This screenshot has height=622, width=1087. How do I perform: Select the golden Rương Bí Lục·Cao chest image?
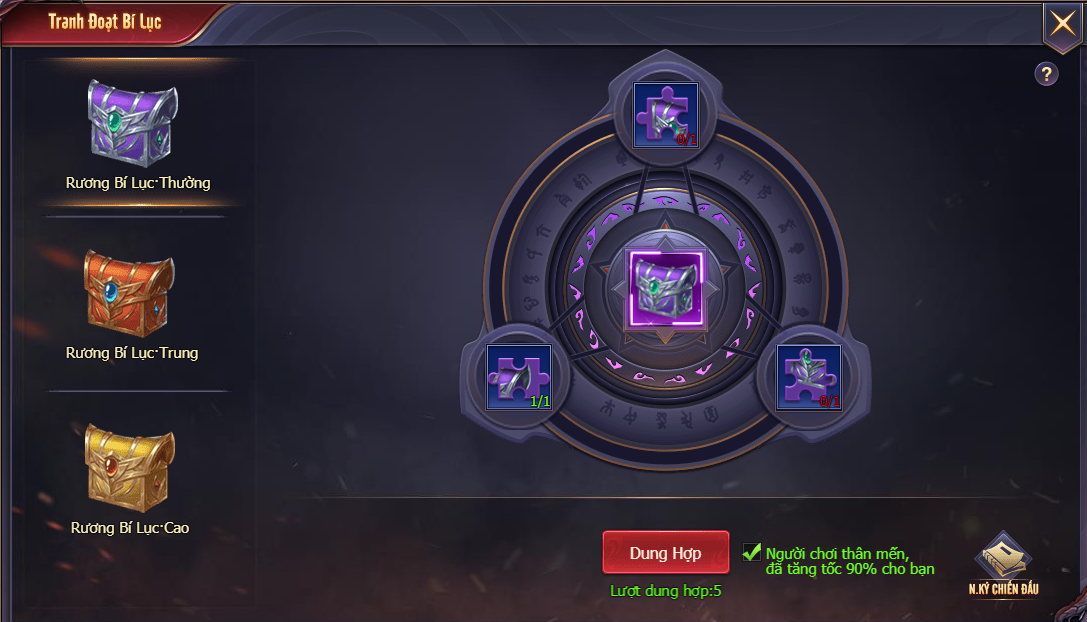(x=130, y=468)
